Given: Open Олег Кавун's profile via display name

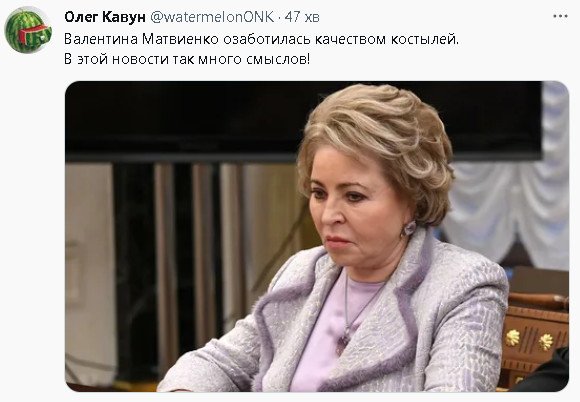Looking at the screenshot, I should [105, 17].
